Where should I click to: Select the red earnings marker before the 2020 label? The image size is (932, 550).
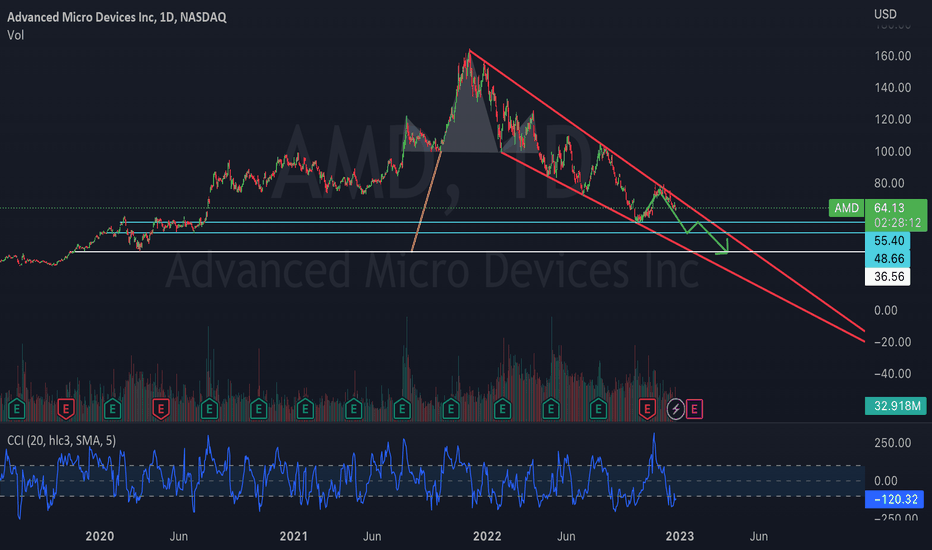(x=66, y=409)
